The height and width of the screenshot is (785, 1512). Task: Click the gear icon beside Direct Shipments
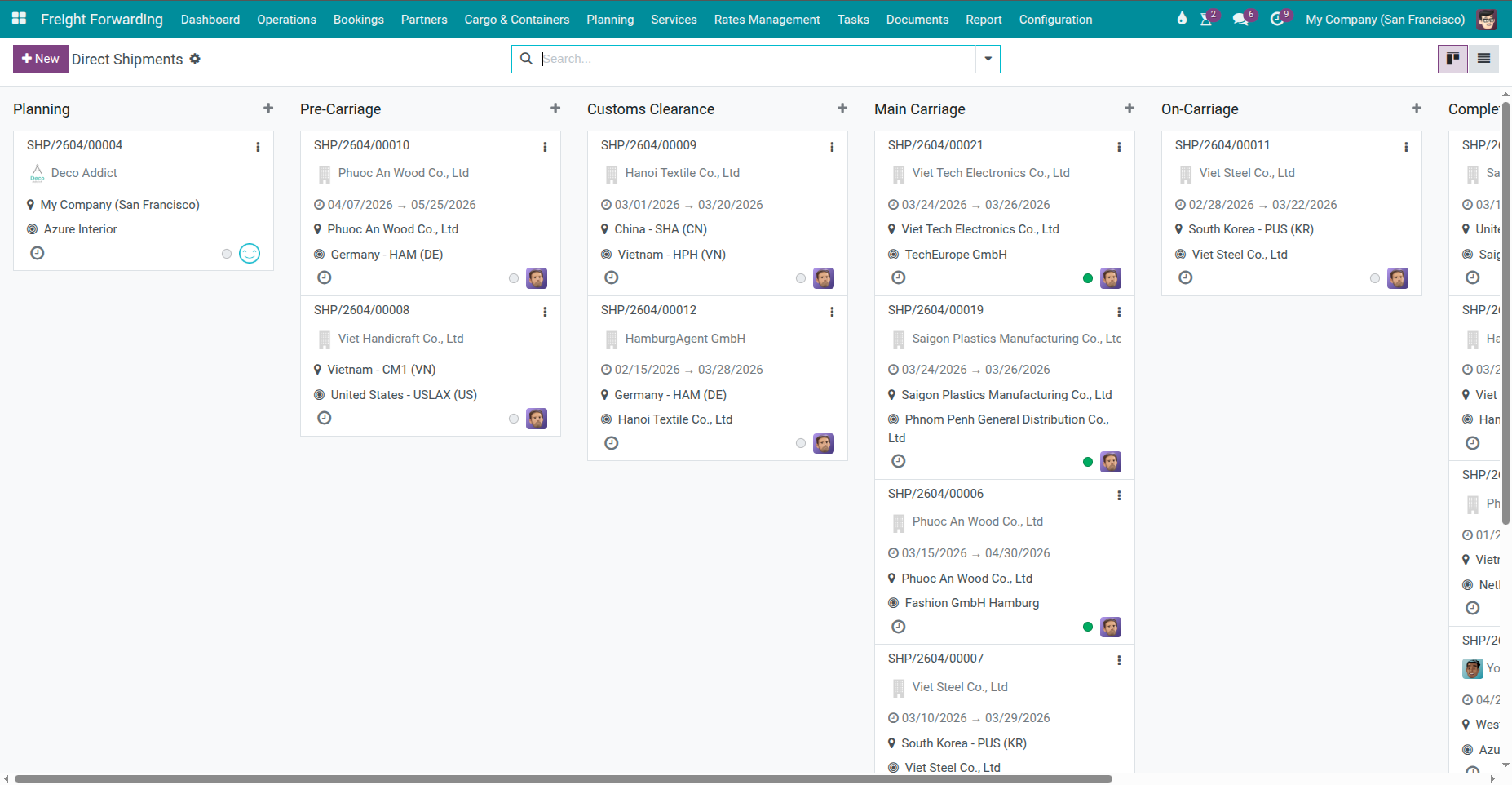[195, 59]
